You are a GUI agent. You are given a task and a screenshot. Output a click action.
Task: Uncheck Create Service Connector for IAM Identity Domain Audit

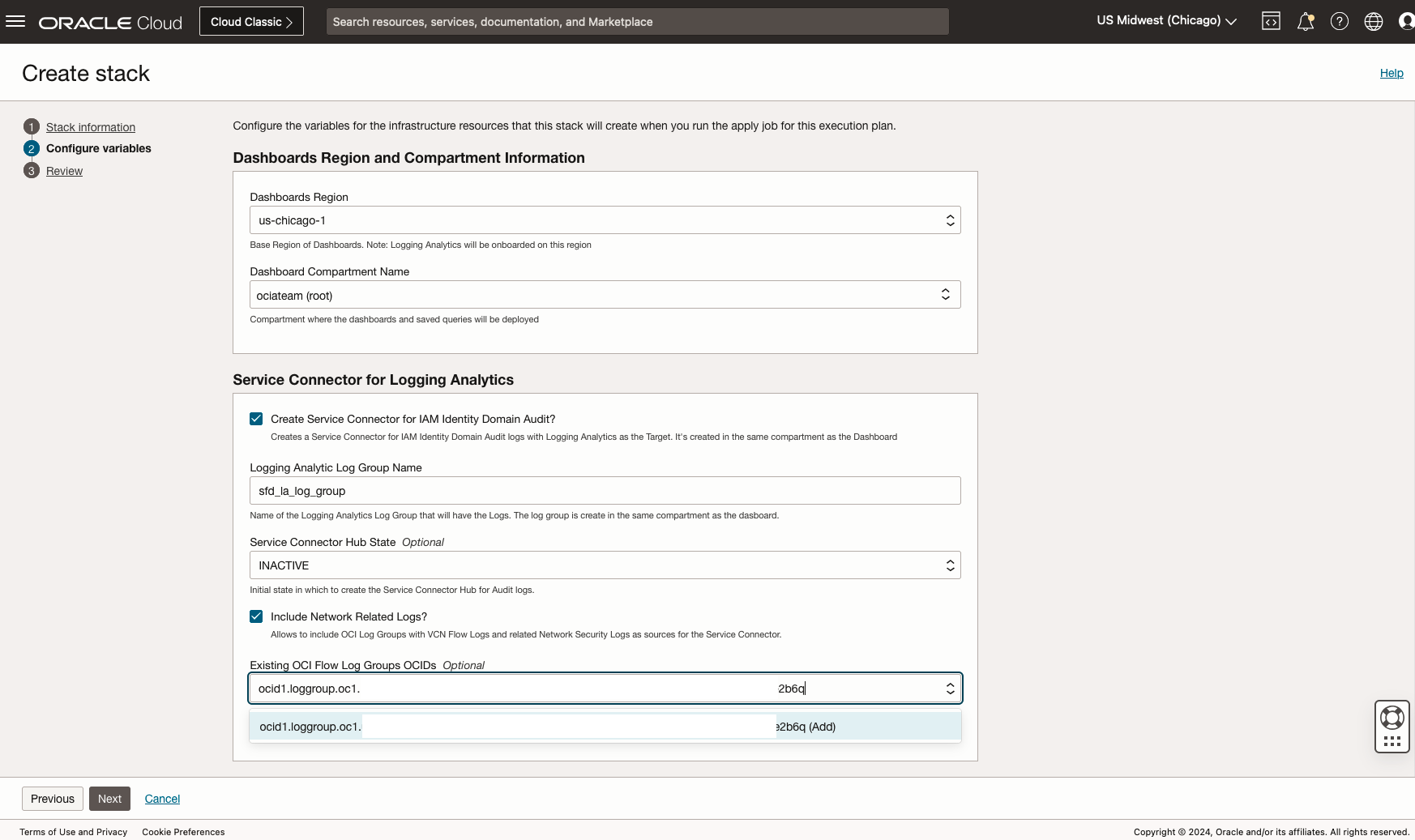(256, 418)
